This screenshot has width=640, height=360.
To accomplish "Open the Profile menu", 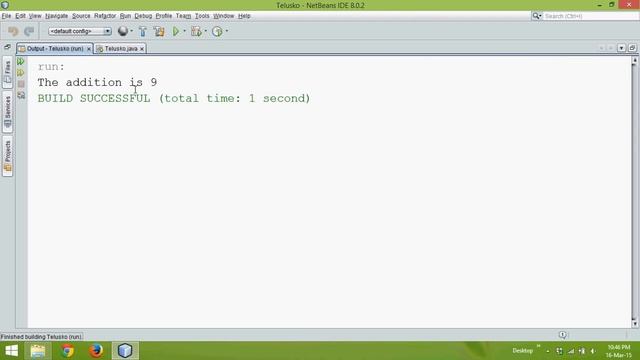I will point(164,16).
